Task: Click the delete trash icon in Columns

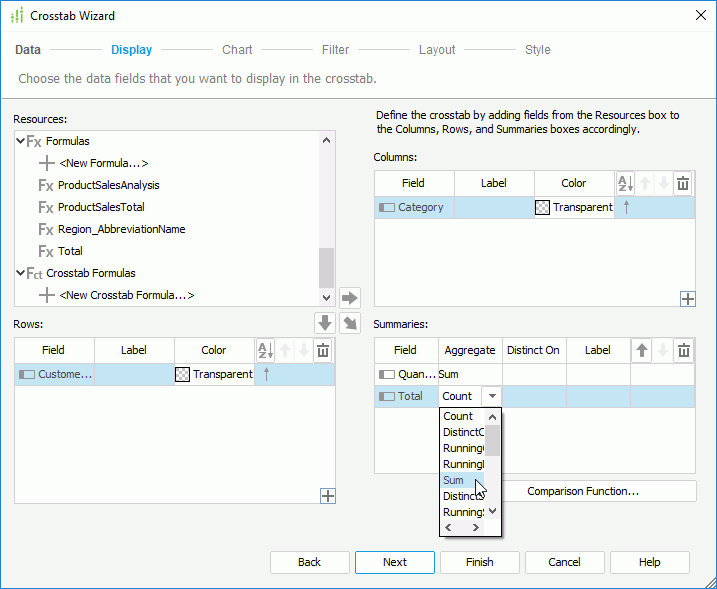Action: coord(683,183)
